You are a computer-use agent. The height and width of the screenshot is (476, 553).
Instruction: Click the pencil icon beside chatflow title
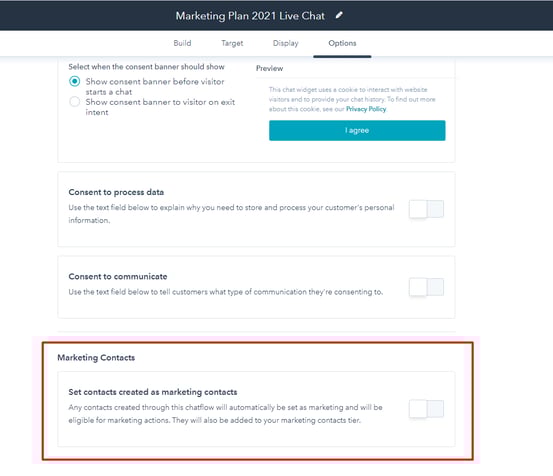pyautogui.click(x=339, y=16)
